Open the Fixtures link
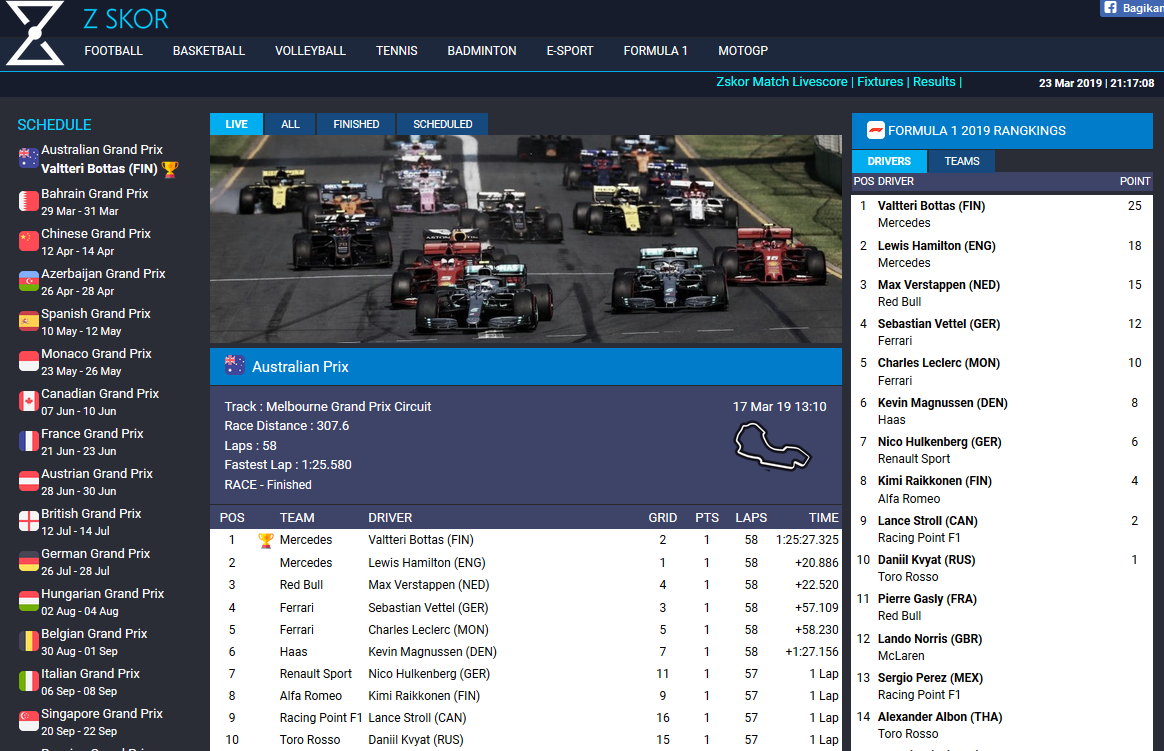Screen dimensions: 1164x751 click(880, 82)
